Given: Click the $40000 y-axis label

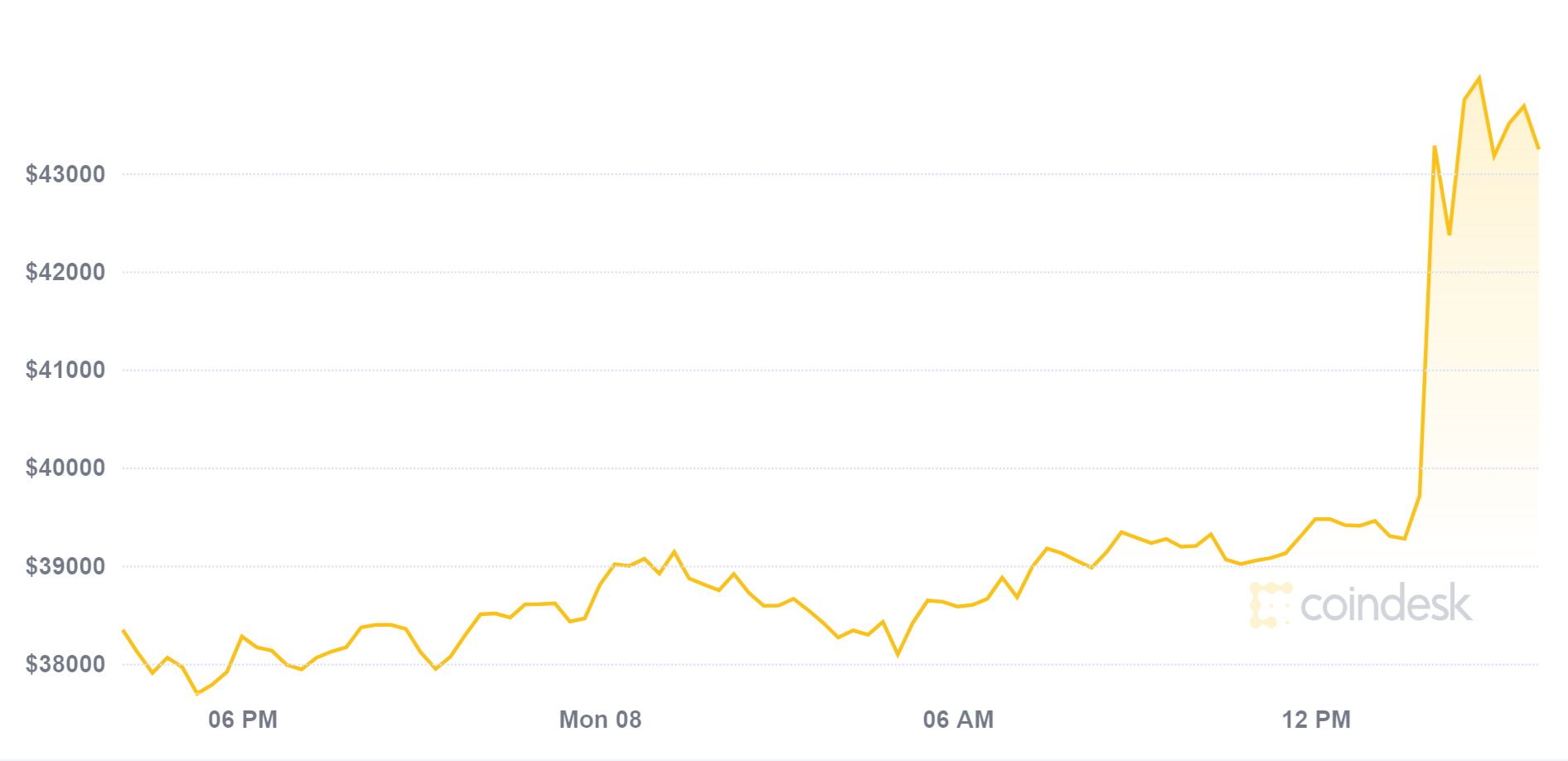Looking at the screenshot, I should [x=65, y=468].
